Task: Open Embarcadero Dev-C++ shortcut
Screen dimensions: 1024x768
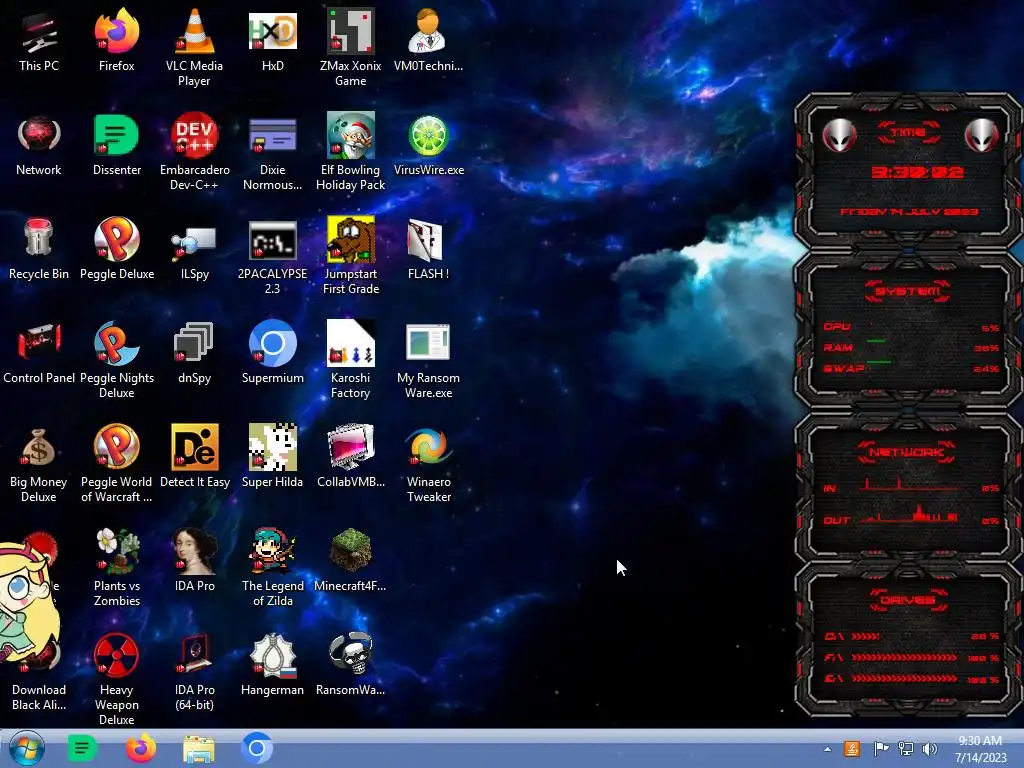Action: click(x=194, y=152)
